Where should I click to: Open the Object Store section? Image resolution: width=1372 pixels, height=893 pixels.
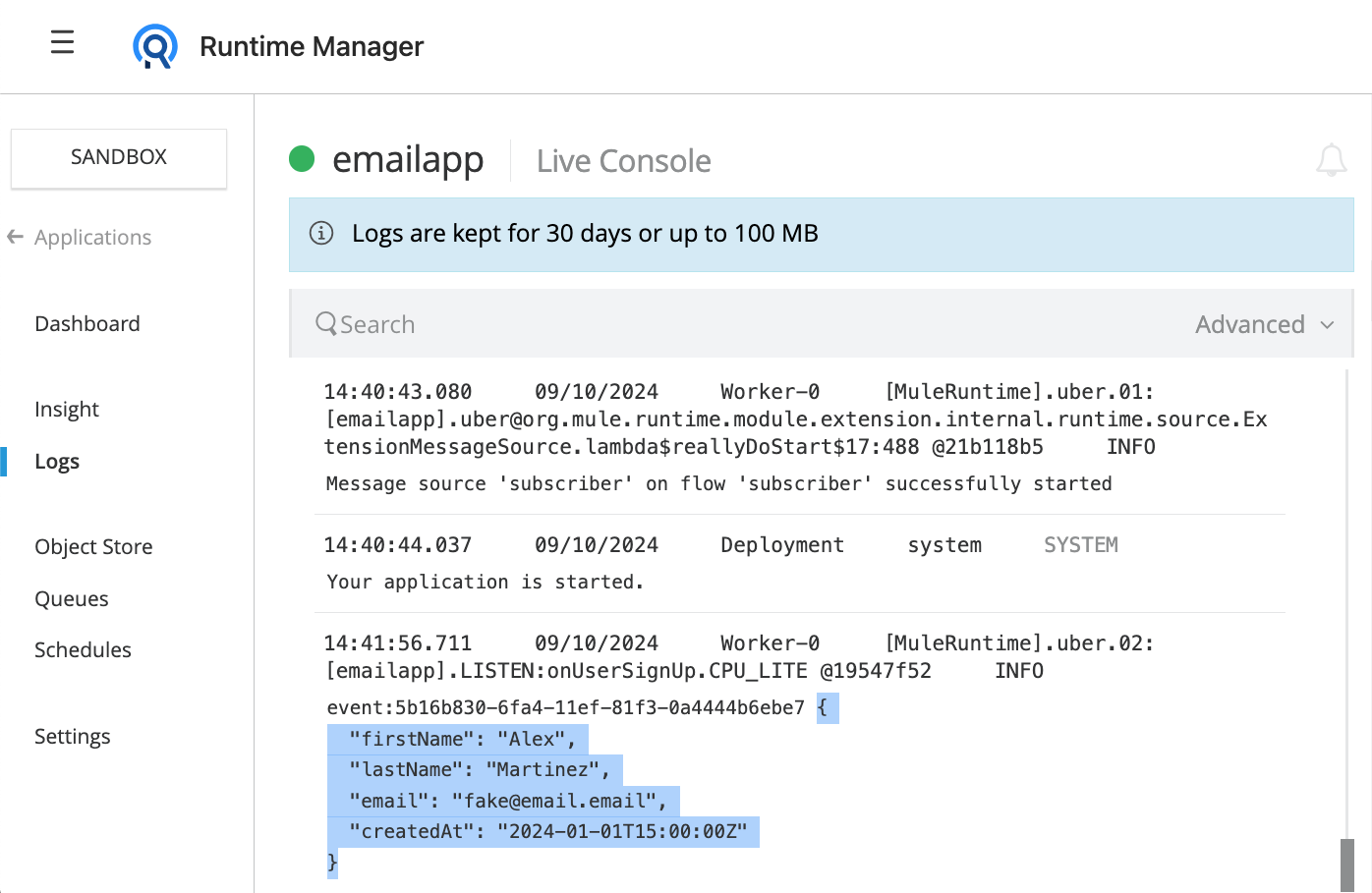point(93,546)
